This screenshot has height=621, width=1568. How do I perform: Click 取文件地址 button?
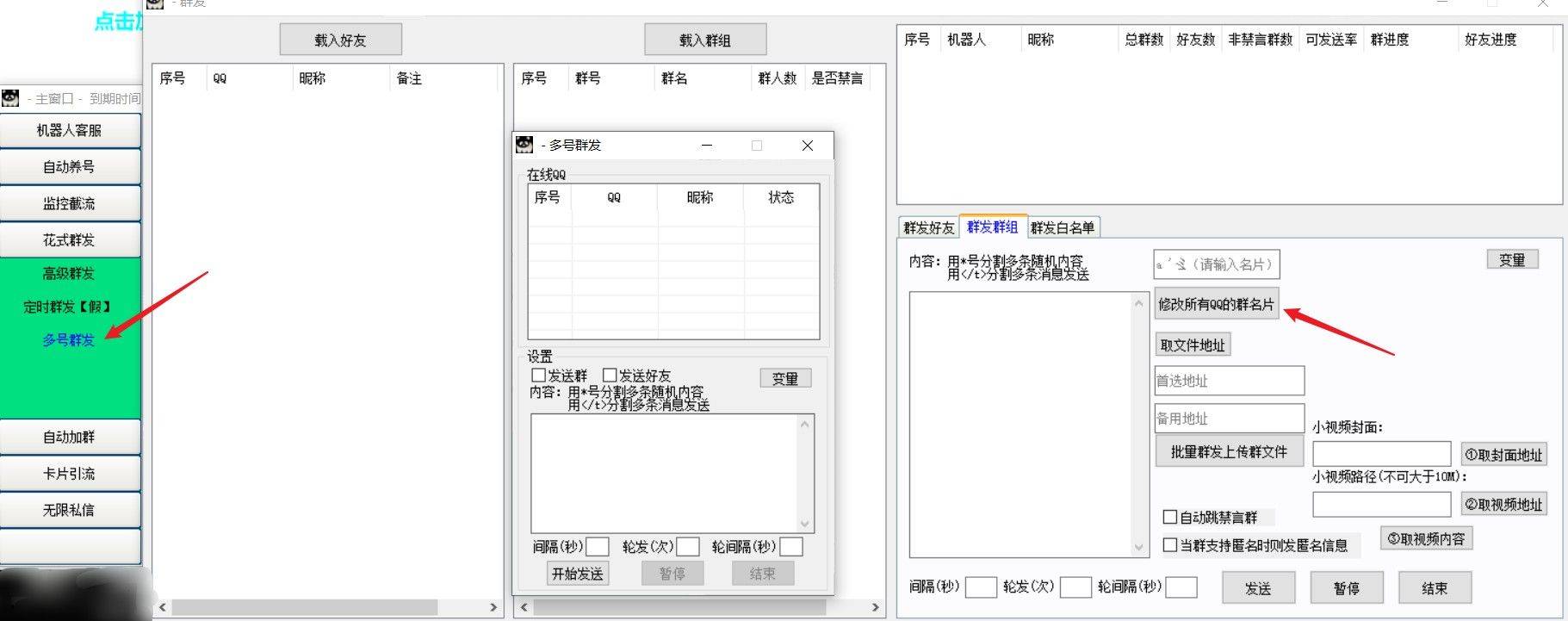coord(1193,345)
